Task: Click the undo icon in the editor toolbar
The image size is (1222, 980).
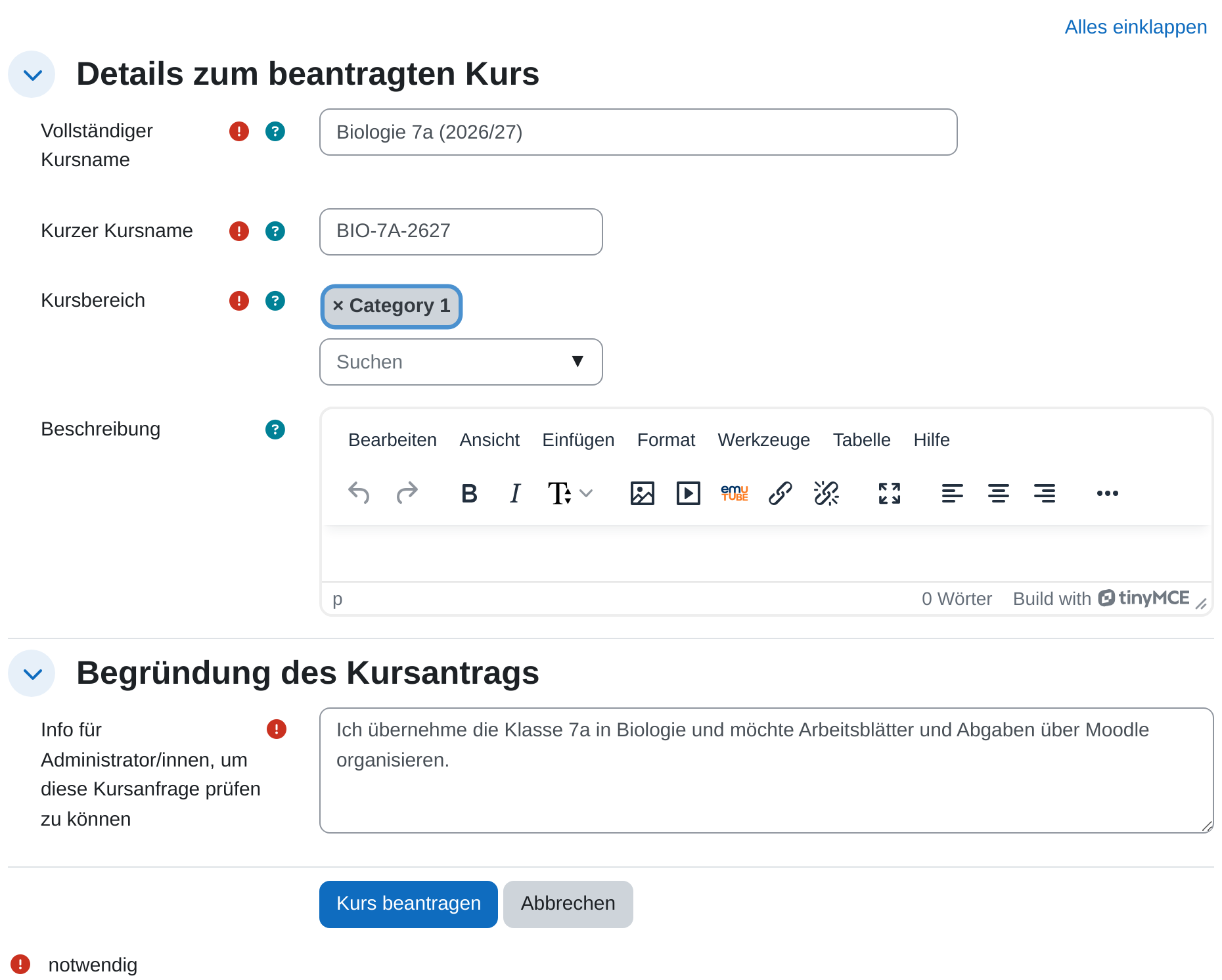Action: pyautogui.click(x=359, y=493)
